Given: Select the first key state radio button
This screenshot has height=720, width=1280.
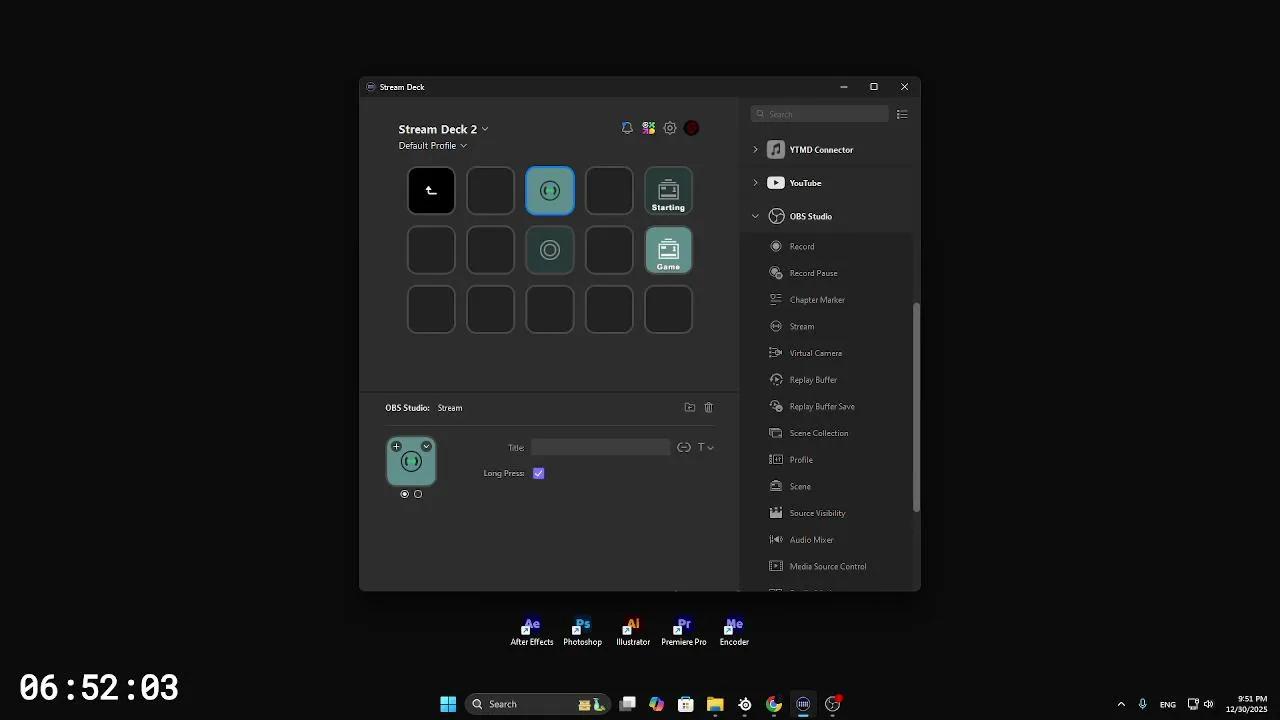Looking at the screenshot, I should 405,494.
